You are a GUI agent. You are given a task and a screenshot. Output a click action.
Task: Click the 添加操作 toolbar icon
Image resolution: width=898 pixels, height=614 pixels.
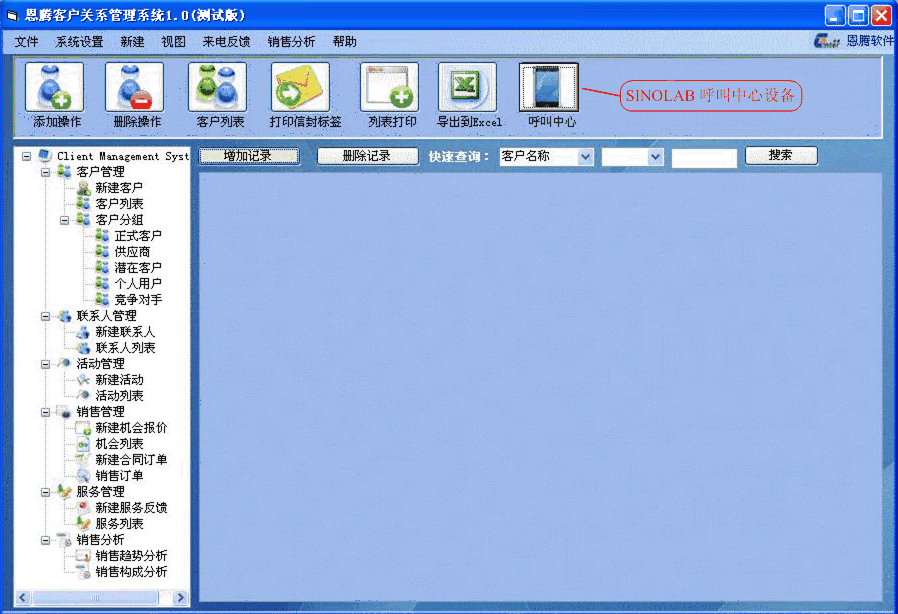(x=54, y=87)
